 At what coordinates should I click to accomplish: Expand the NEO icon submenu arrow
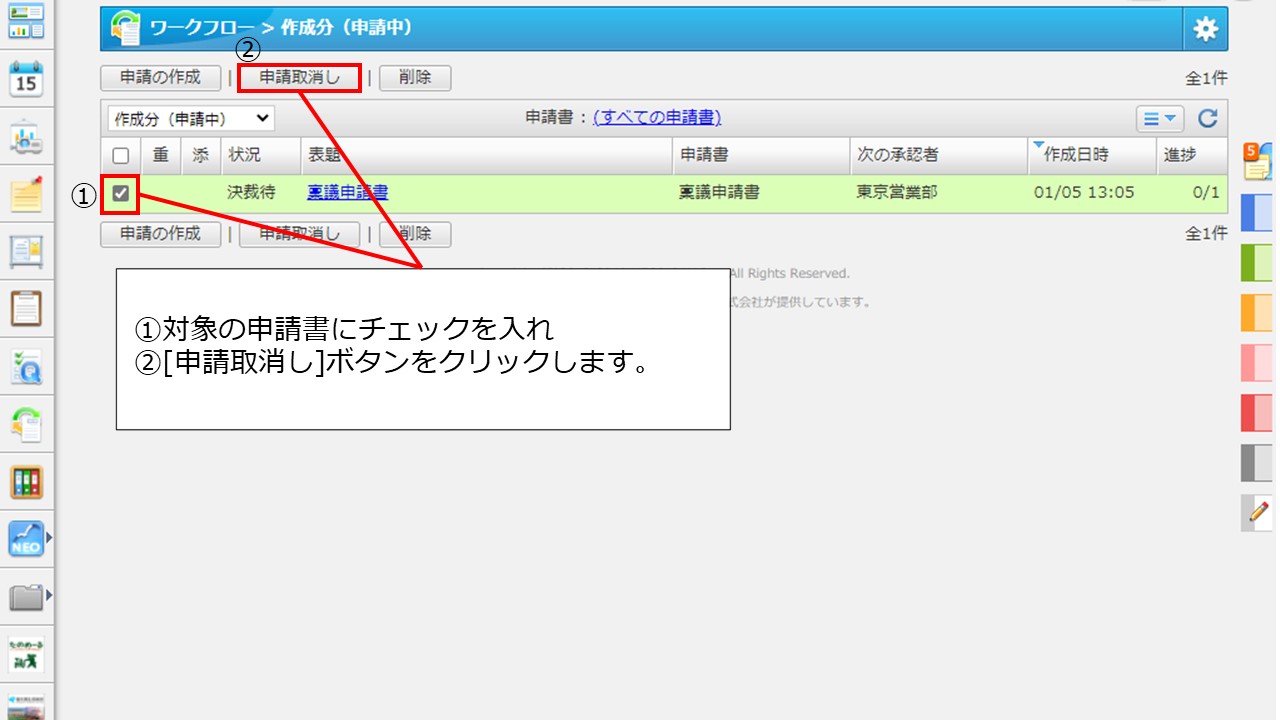coord(49,540)
